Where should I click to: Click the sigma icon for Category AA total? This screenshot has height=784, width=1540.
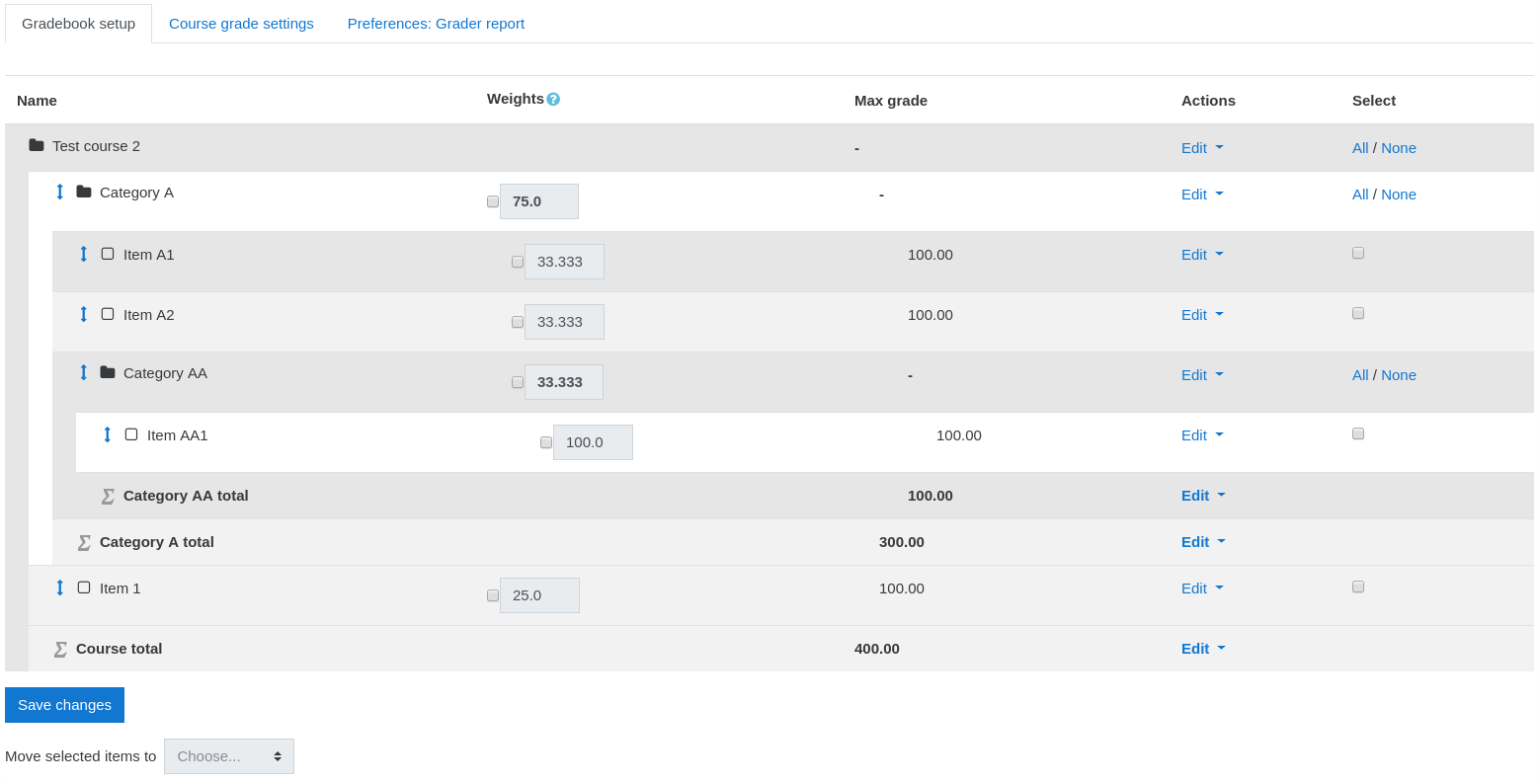coord(108,496)
